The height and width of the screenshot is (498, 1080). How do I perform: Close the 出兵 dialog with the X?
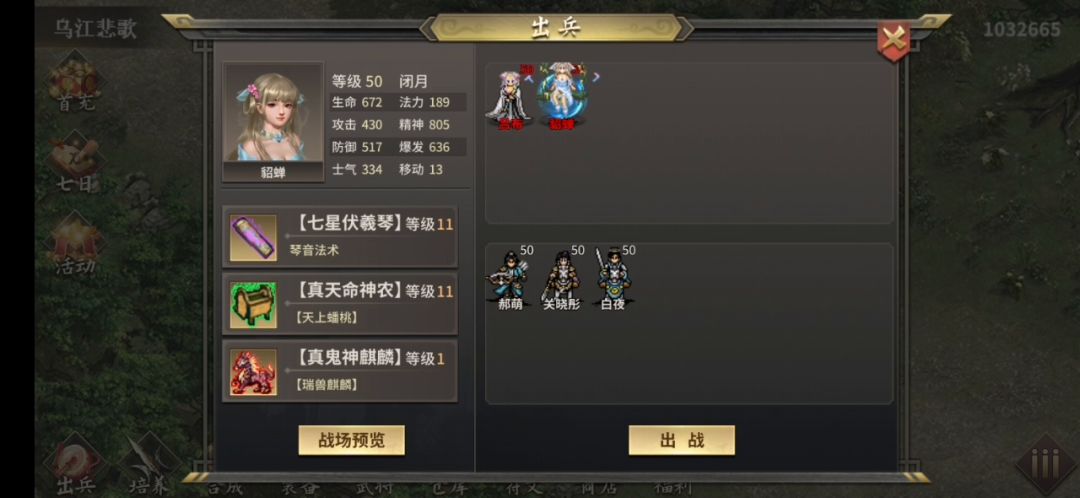point(893,41)
